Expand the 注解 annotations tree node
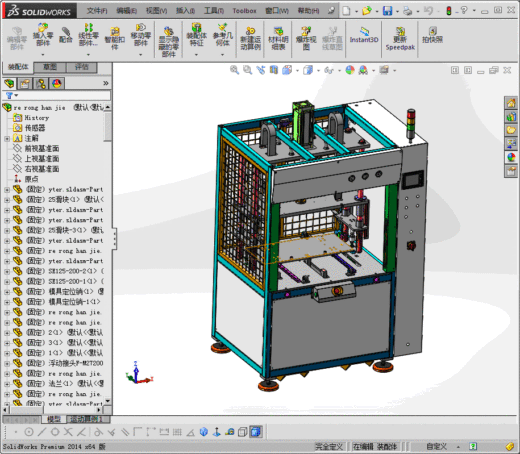This screenshot has width=520, height=454. pos(7,138)
